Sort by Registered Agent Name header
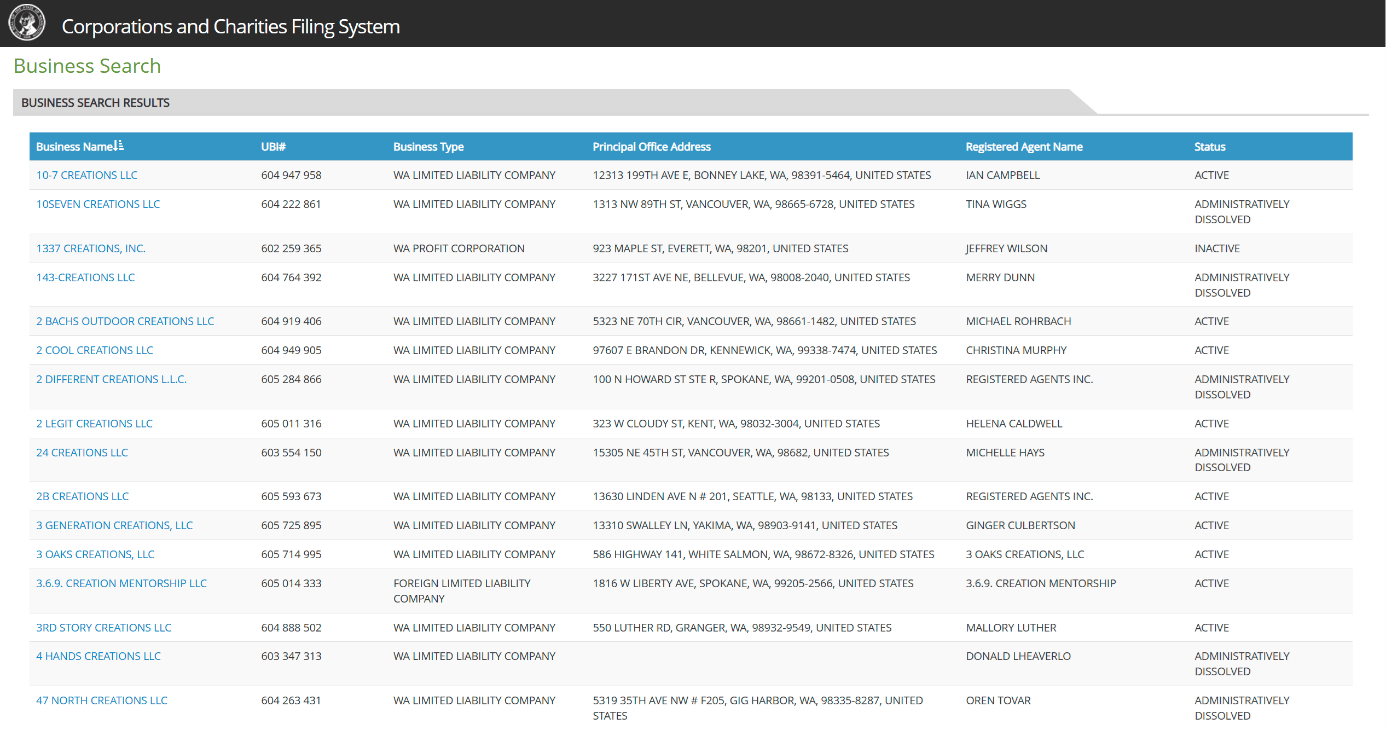 tap(1024, 147)
